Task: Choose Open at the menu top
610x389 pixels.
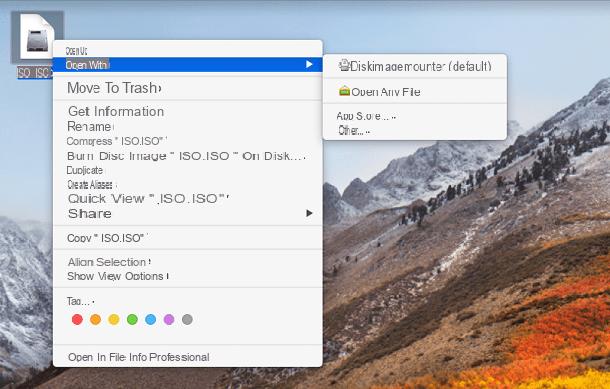Action: (188, 51)
